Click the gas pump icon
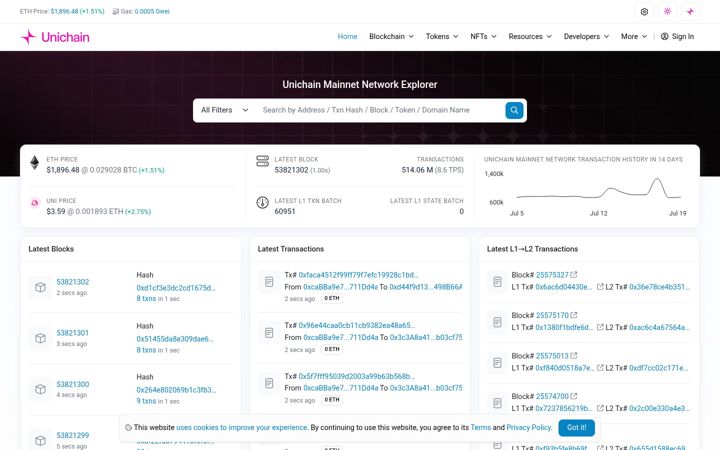This screenshot has height=450, width=720. [115, 11]
